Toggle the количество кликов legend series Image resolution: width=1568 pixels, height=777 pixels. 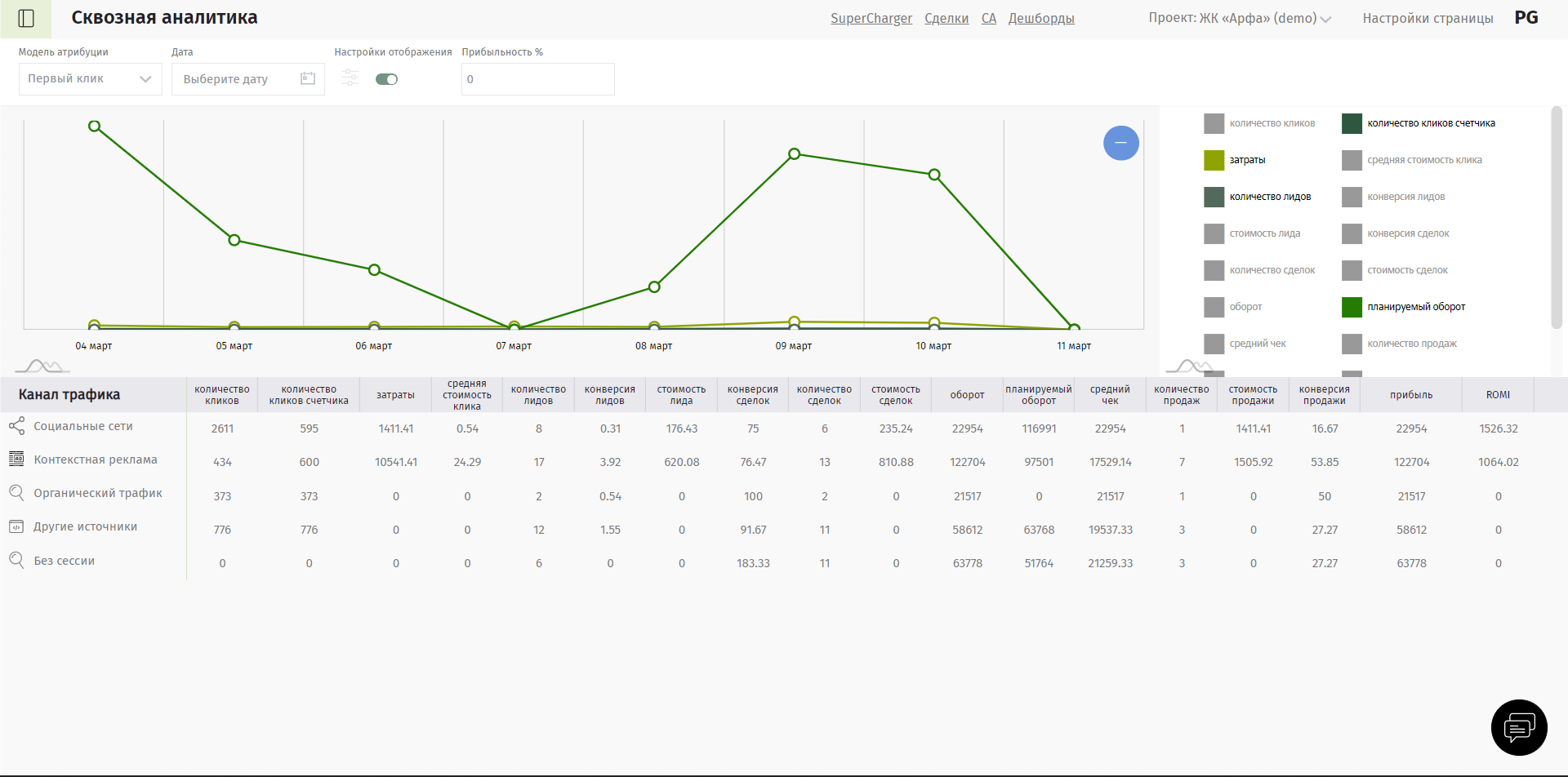coord(1259,123)
